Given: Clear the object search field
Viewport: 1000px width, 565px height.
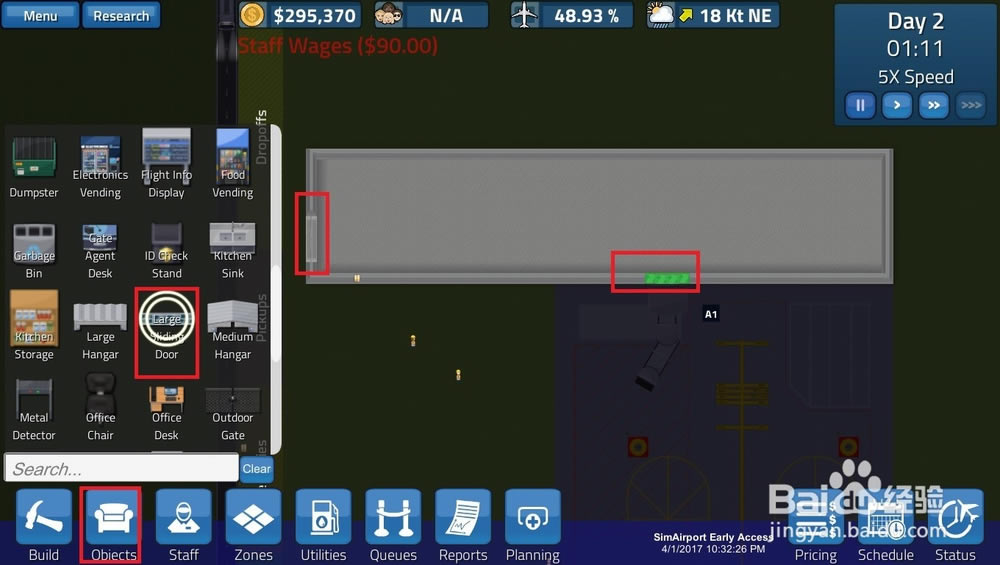Looking at the screenshot, I should 256,468.
